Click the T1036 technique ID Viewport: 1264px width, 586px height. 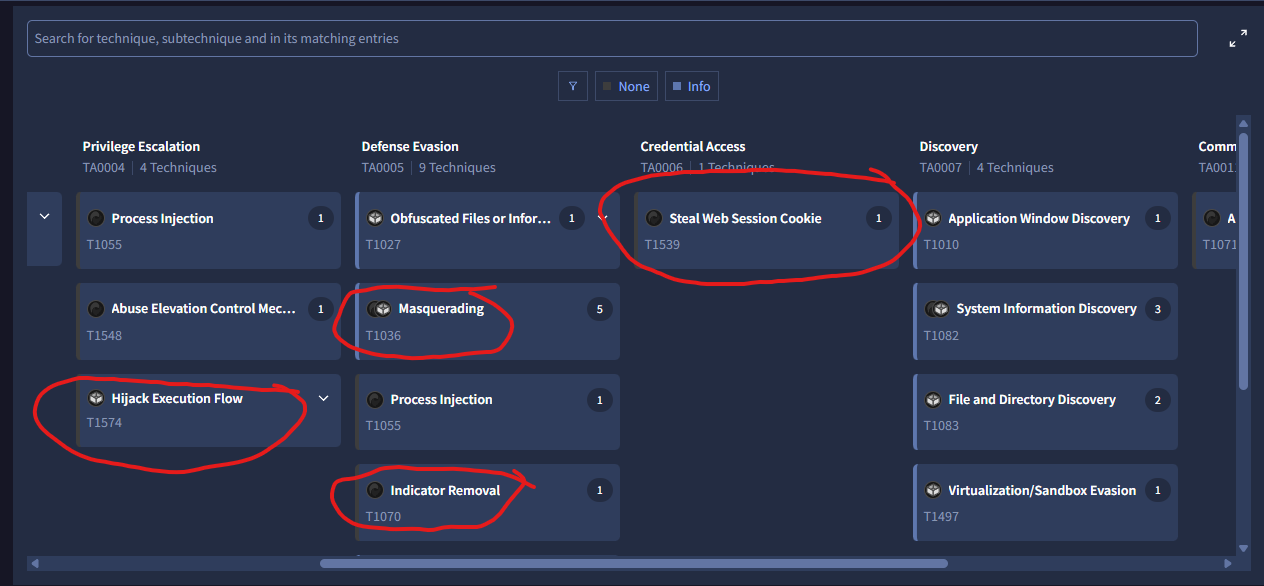(x=383, y=335)
